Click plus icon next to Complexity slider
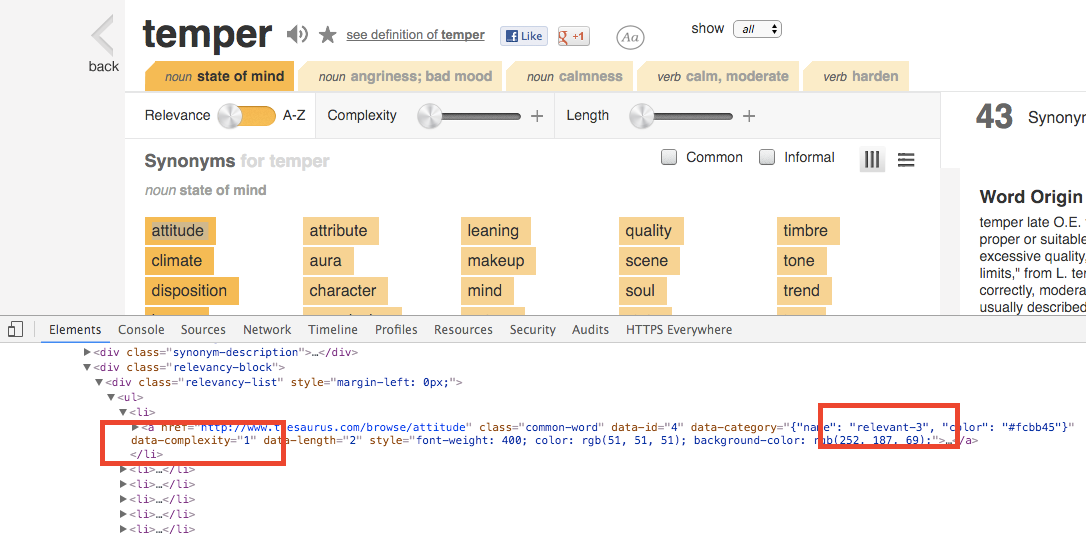This screenshot has width=1086, height=537. point(537,116)
